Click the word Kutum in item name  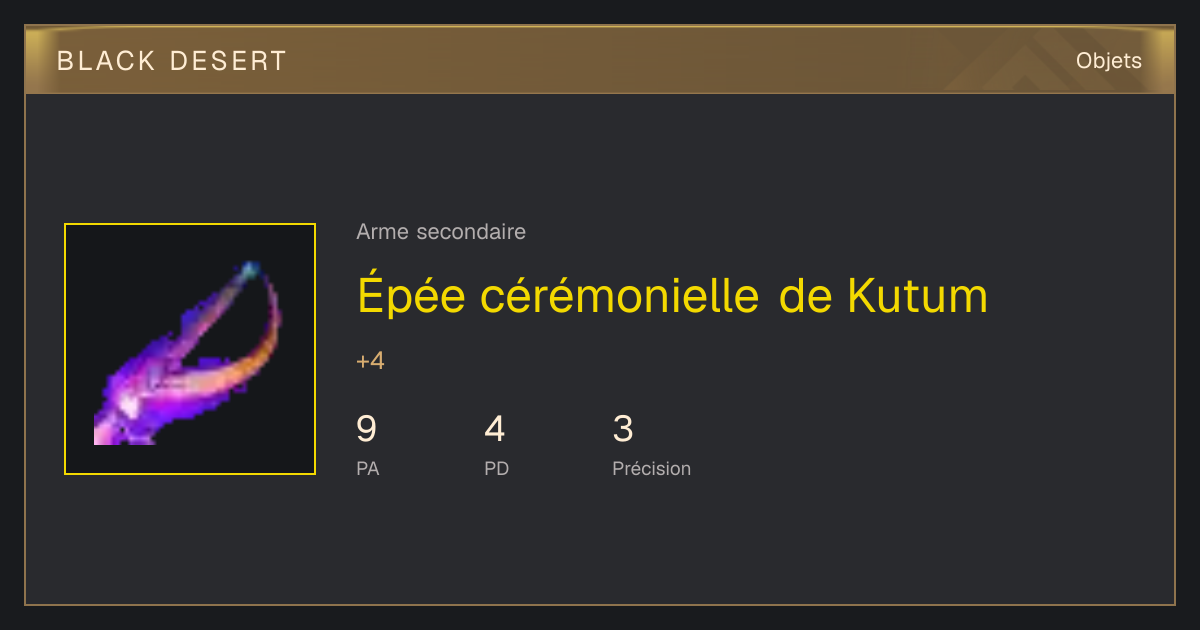917,296
